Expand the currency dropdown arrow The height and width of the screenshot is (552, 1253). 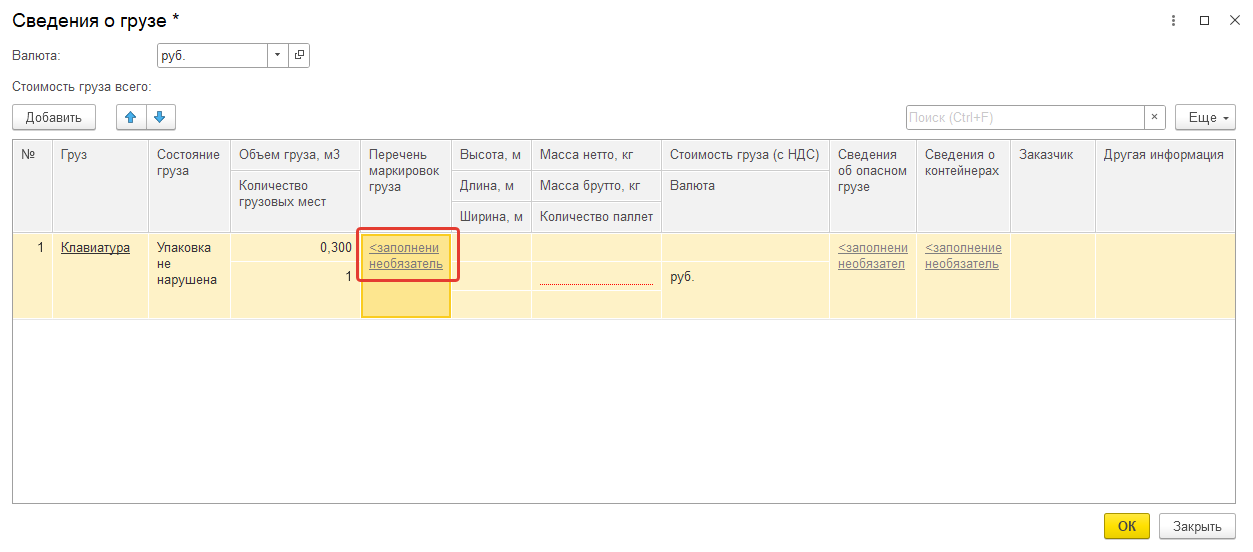tap(278, 55)
